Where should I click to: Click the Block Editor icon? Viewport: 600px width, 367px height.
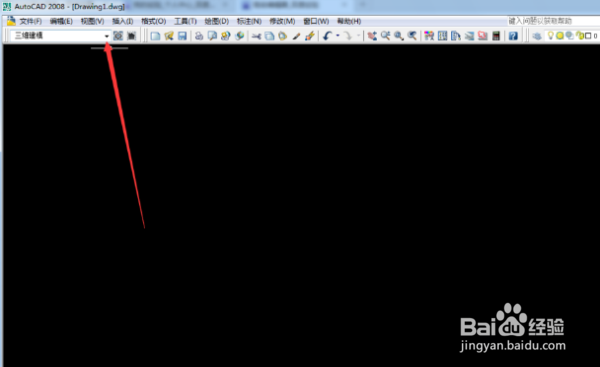coord(310,36)
